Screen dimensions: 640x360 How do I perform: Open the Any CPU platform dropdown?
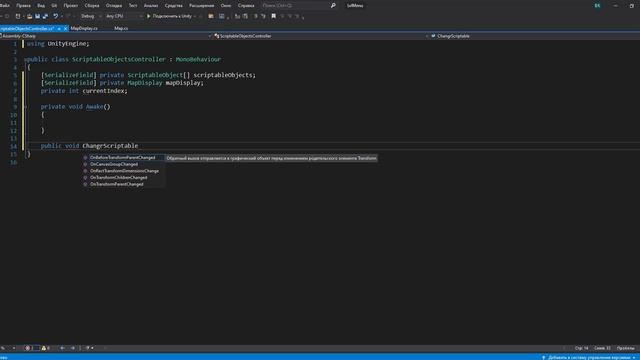(123, 16)
